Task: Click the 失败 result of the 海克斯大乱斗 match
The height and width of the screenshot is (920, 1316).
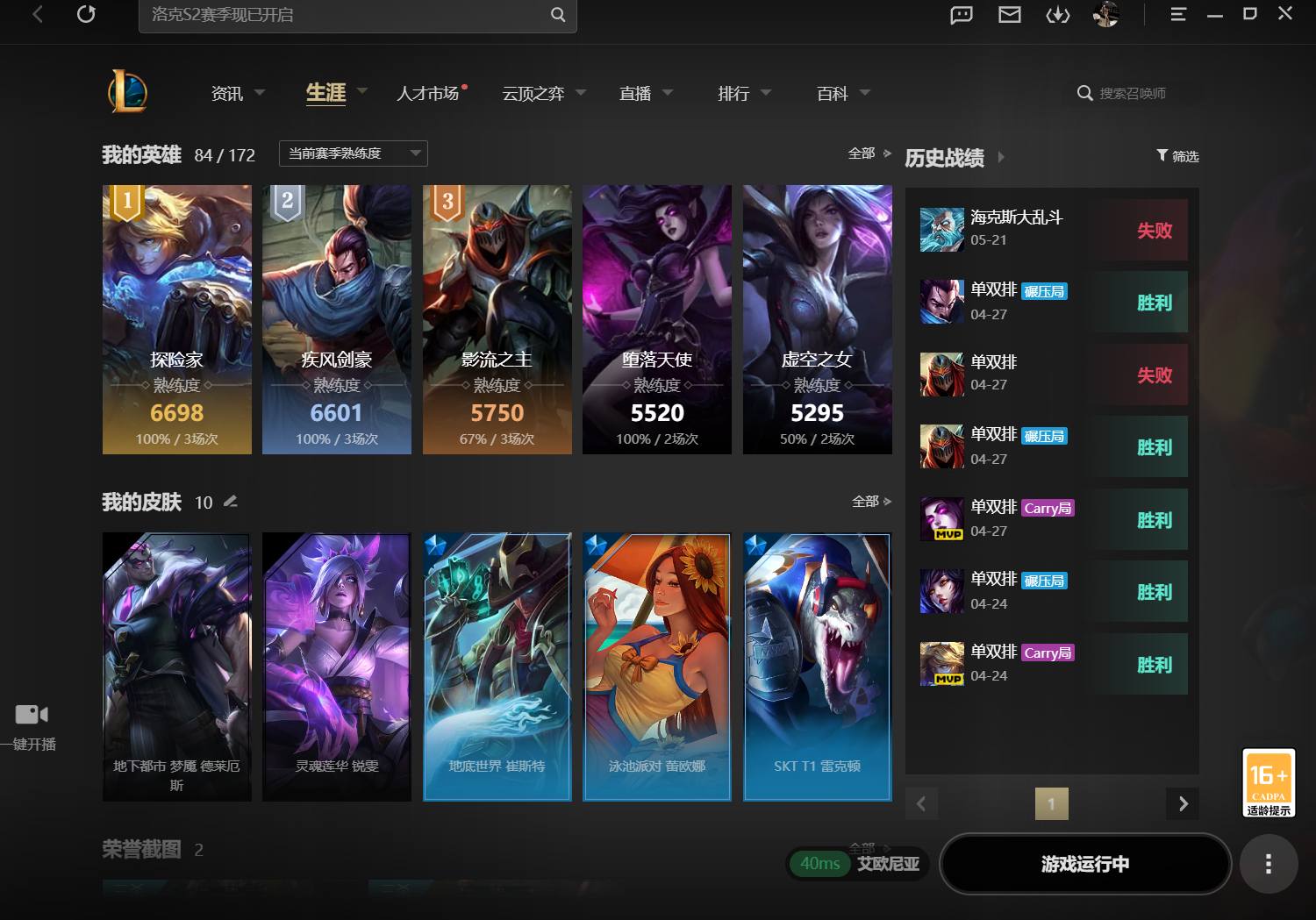Action: (x=1155, y=231)
